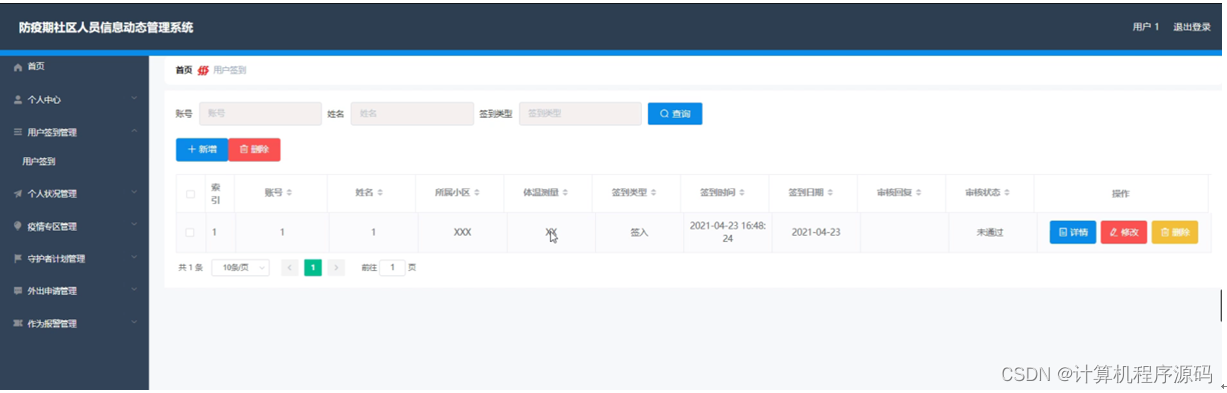Click the person icon next to 个人中心
The width and height of the screenshot is (1227, 393).
18,100
